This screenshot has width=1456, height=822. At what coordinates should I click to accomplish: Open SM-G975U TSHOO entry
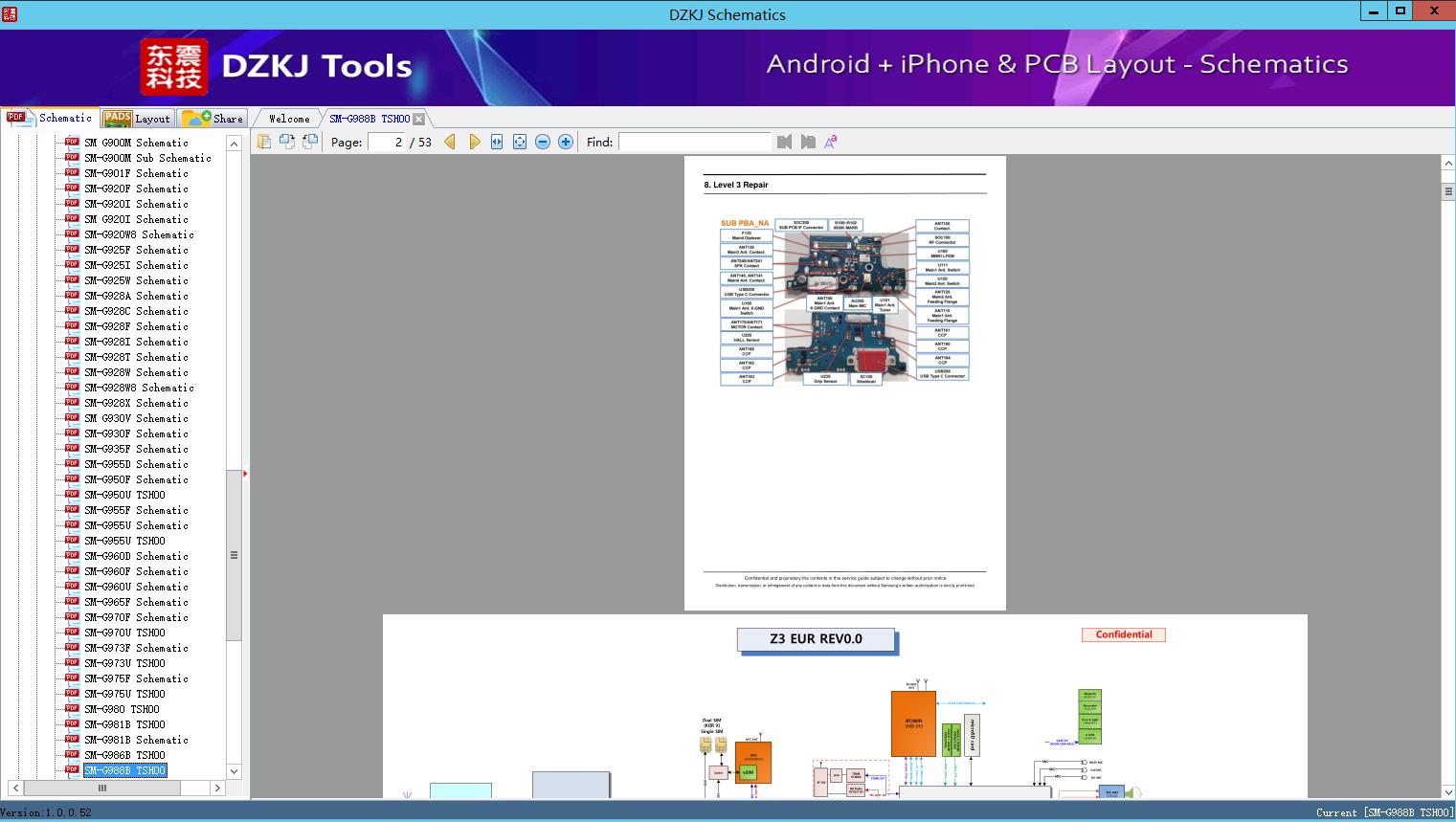[x=124, y=694]
